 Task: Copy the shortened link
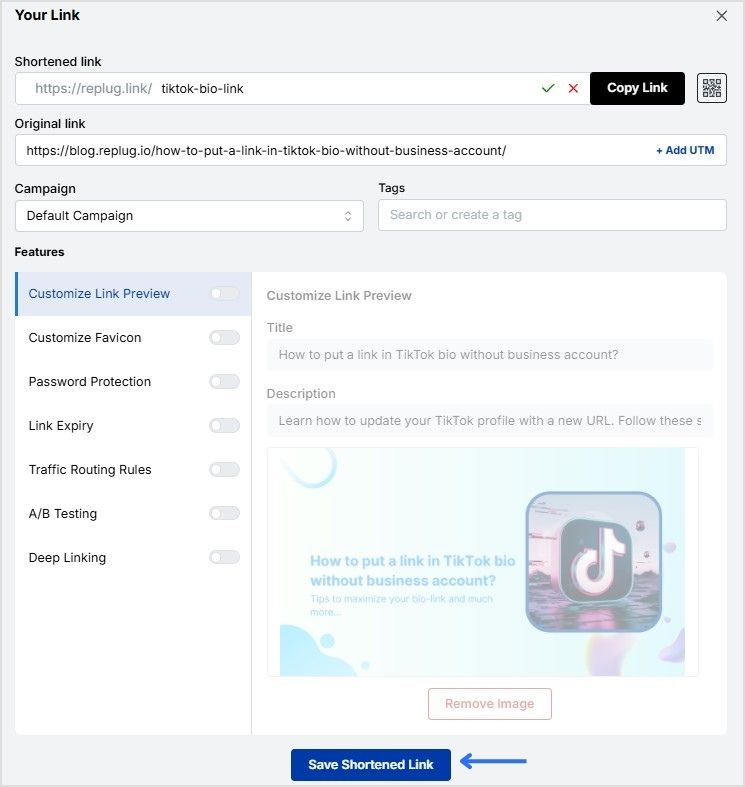(637, 88)
